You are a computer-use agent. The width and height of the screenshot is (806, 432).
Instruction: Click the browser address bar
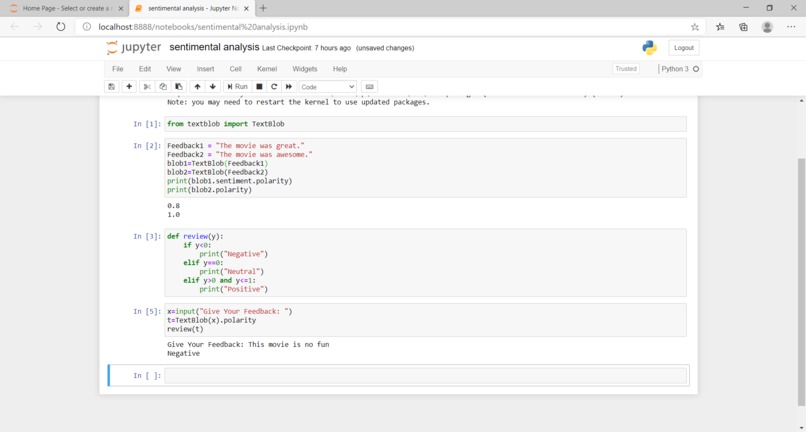391,27
